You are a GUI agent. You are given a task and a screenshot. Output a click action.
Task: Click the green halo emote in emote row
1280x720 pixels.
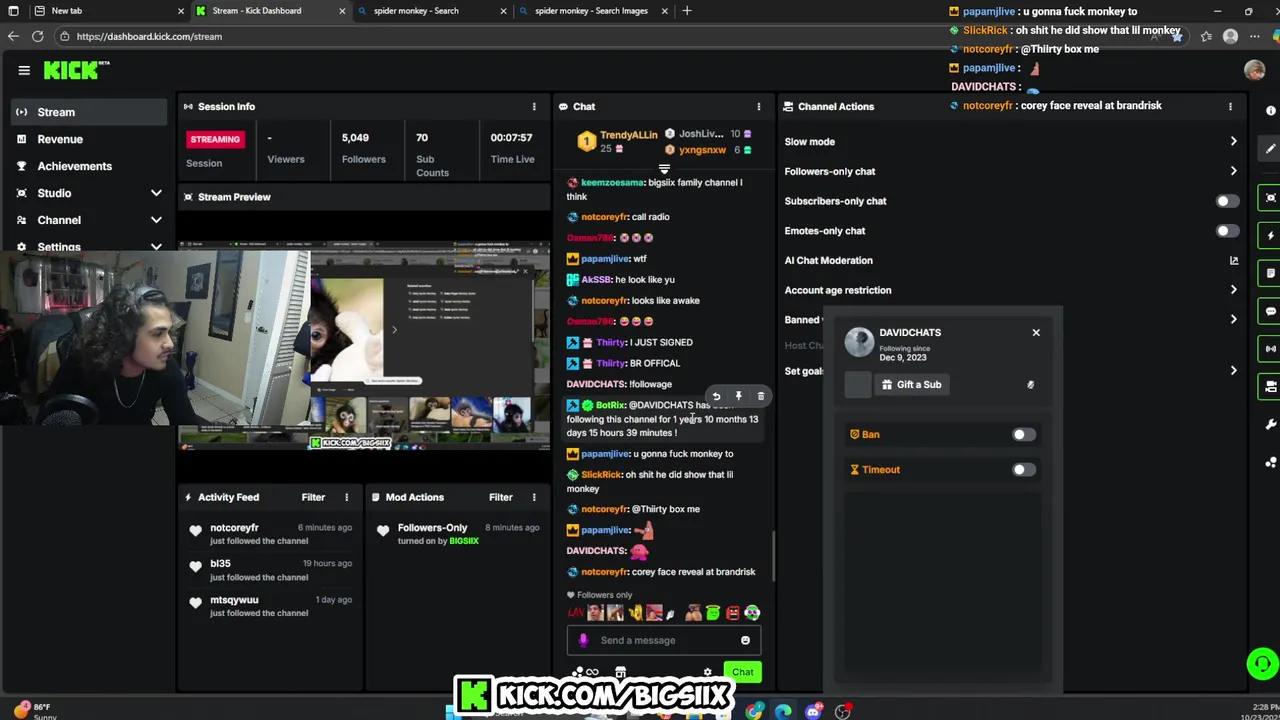713,613
